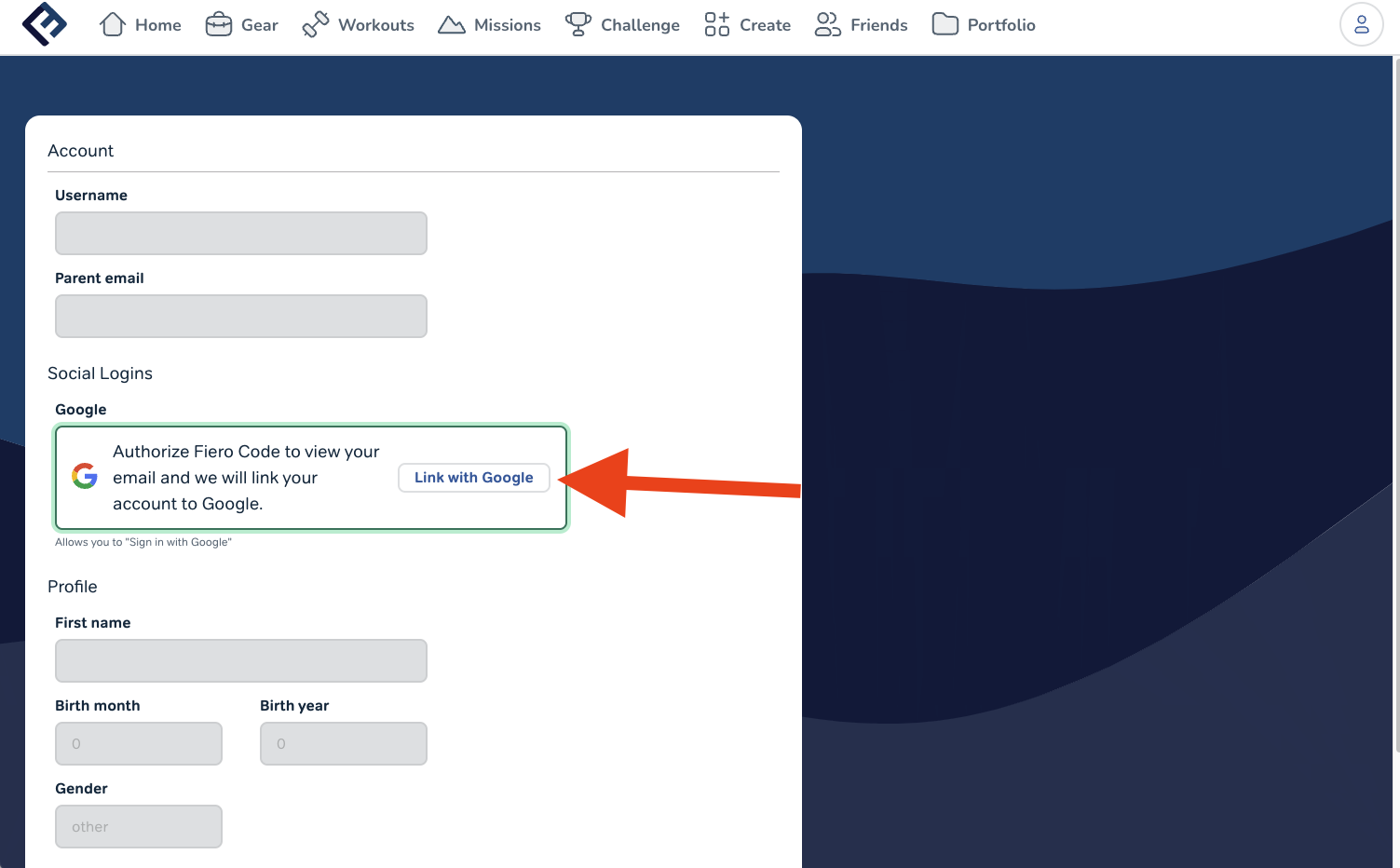1400x868 pixels.
Task: Click the Username input field
Action: tap(241, 233)
